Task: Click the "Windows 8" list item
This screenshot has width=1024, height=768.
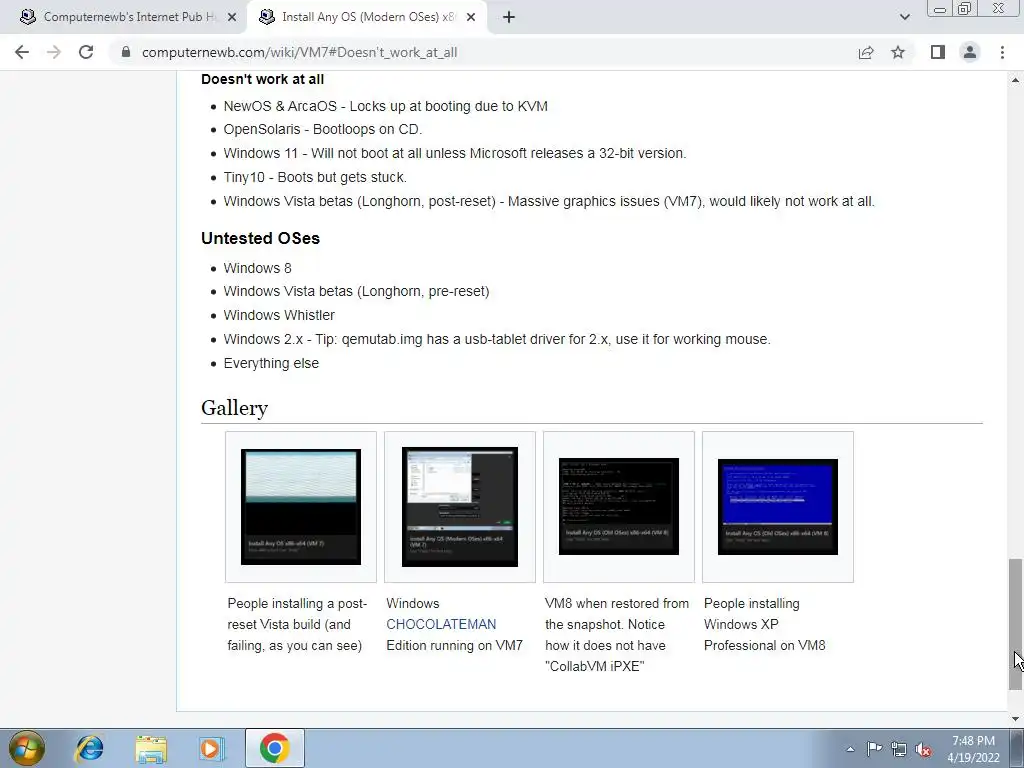Action: pos(257,268)
